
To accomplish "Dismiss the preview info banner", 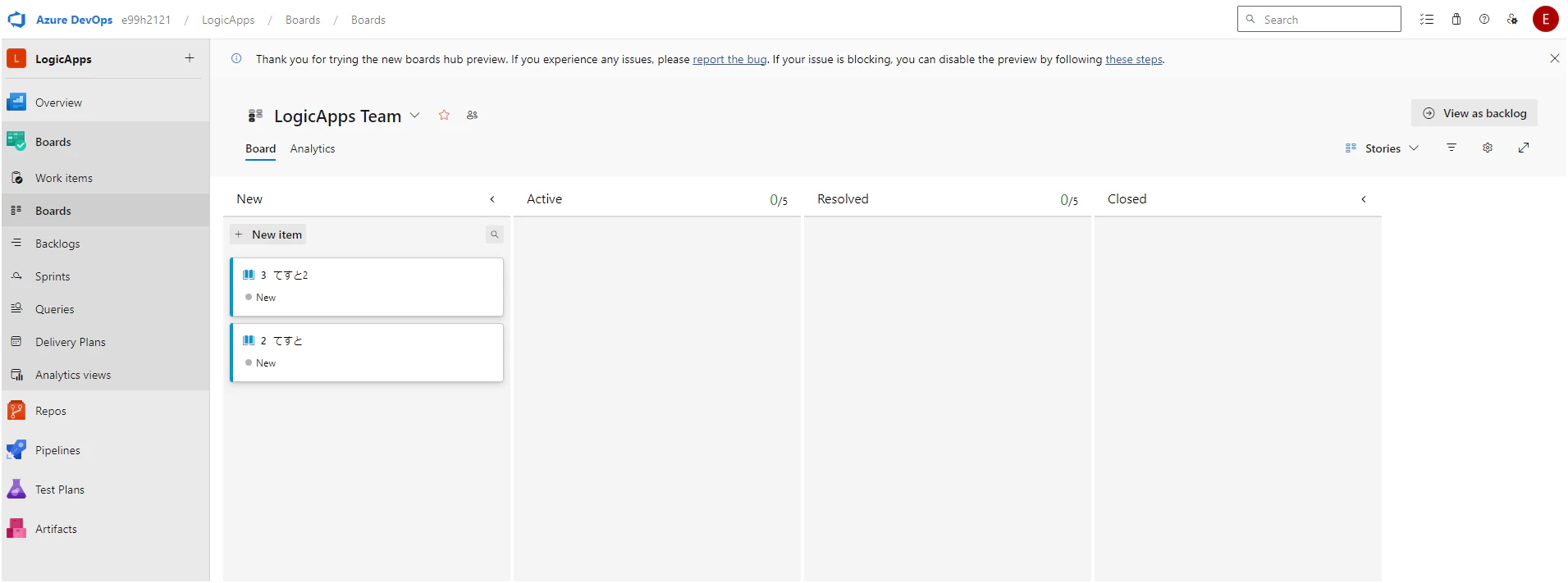I will click(x=1554, y=58).
